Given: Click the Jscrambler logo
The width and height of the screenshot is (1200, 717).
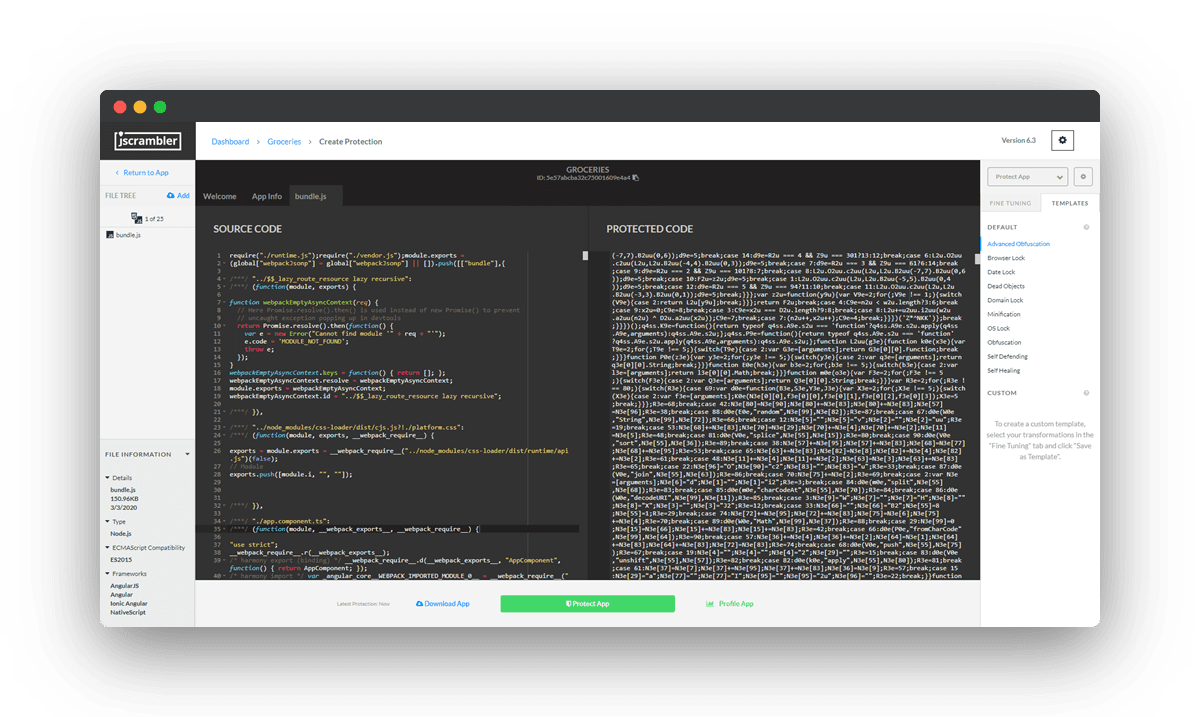Looking at the screenshot, I should [x=147, y=140].
